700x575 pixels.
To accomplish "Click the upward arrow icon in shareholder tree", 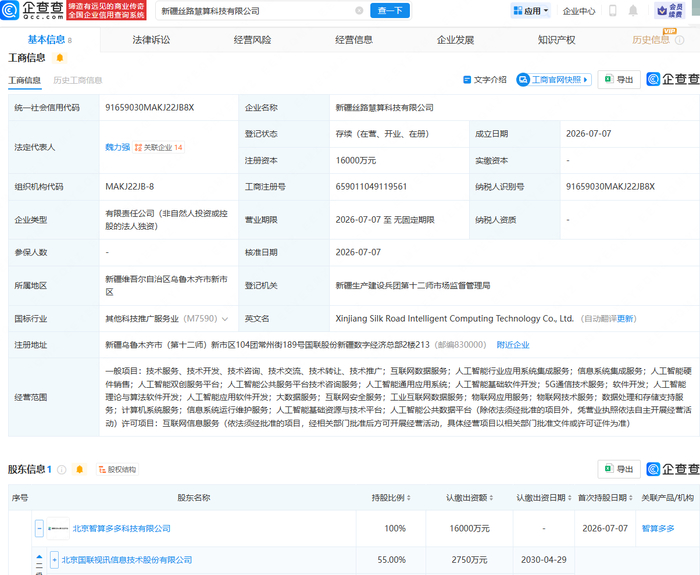I will coord(39,557).
